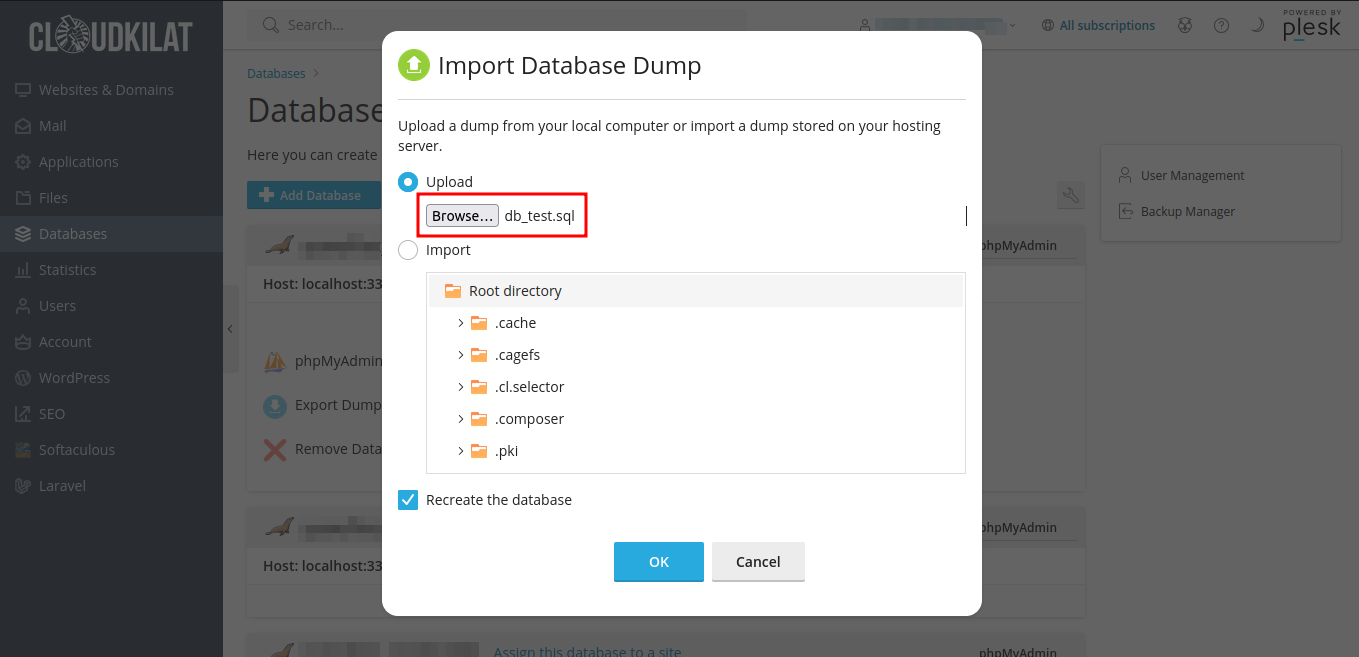
Task: Open Websites & Domains in sidebar
Action: 106,90
